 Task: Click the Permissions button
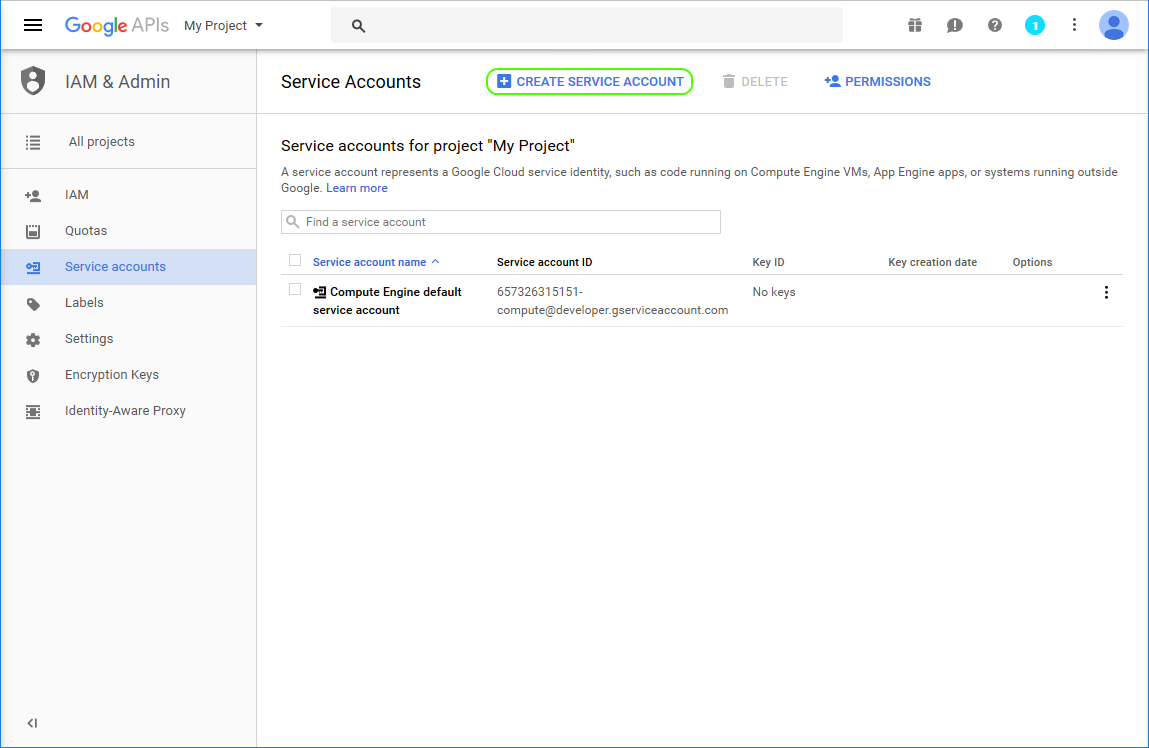(877, 82)
